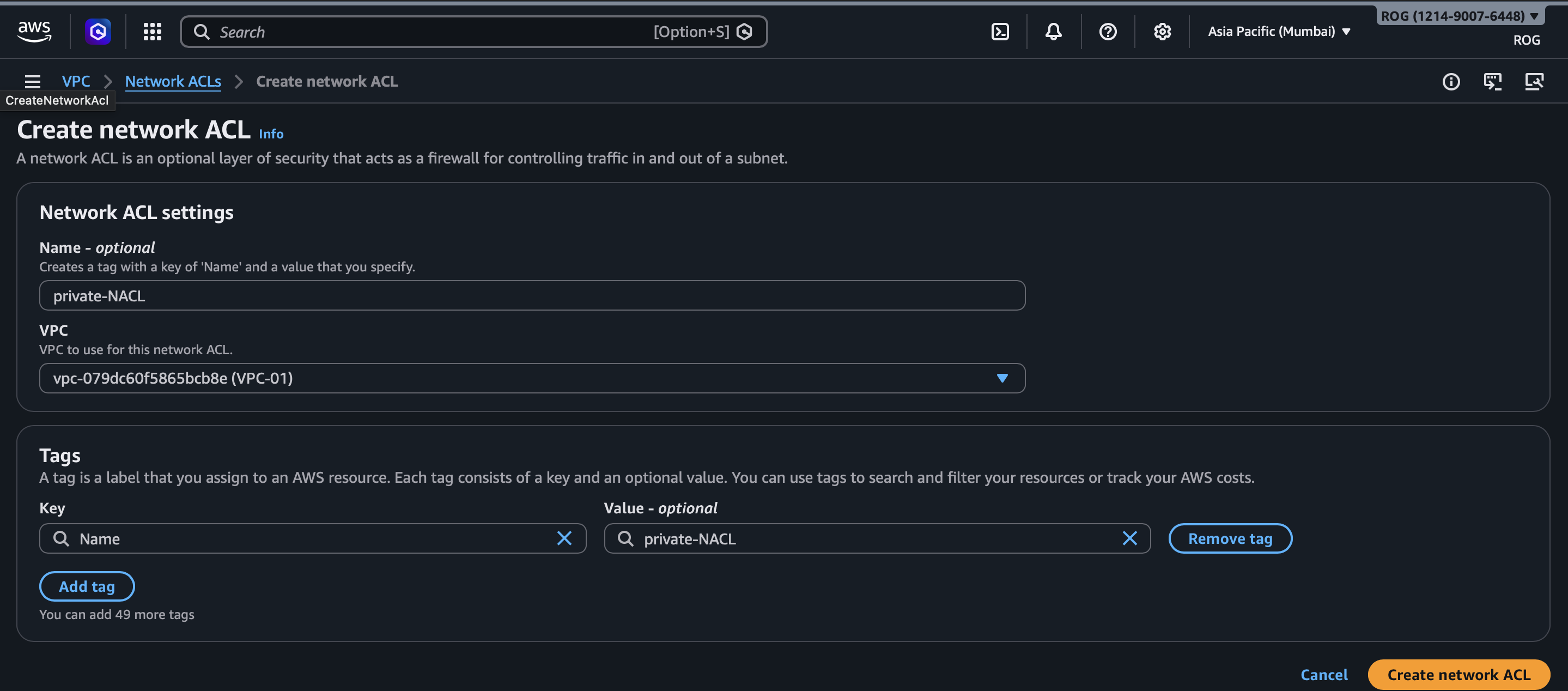Navigate to Network ACLs breadcrumb
1568x691 pixels.
tap(173, 81)
